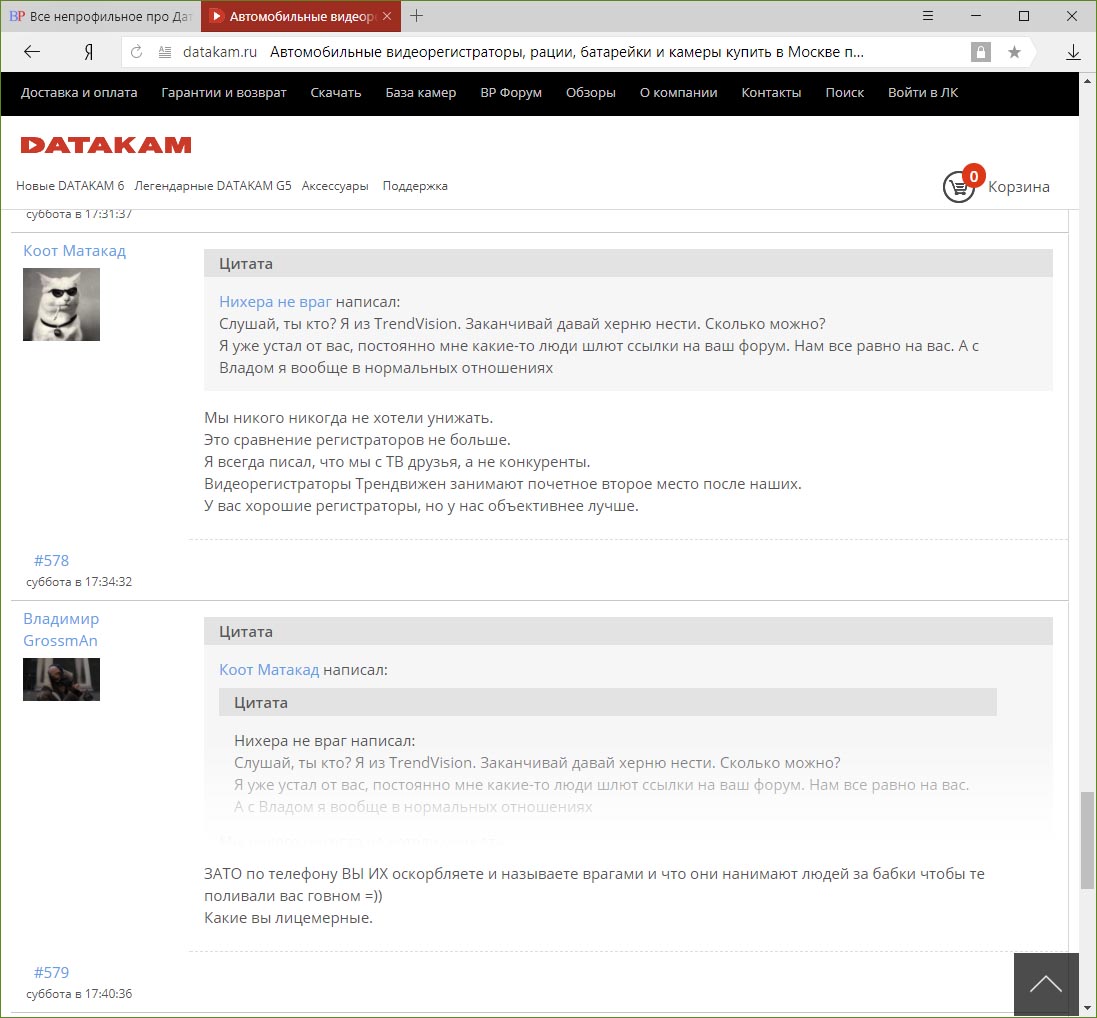Open 'Доставка и оплата' in the top menu
The image size is (1097, 1018).
tap(79, 93)
